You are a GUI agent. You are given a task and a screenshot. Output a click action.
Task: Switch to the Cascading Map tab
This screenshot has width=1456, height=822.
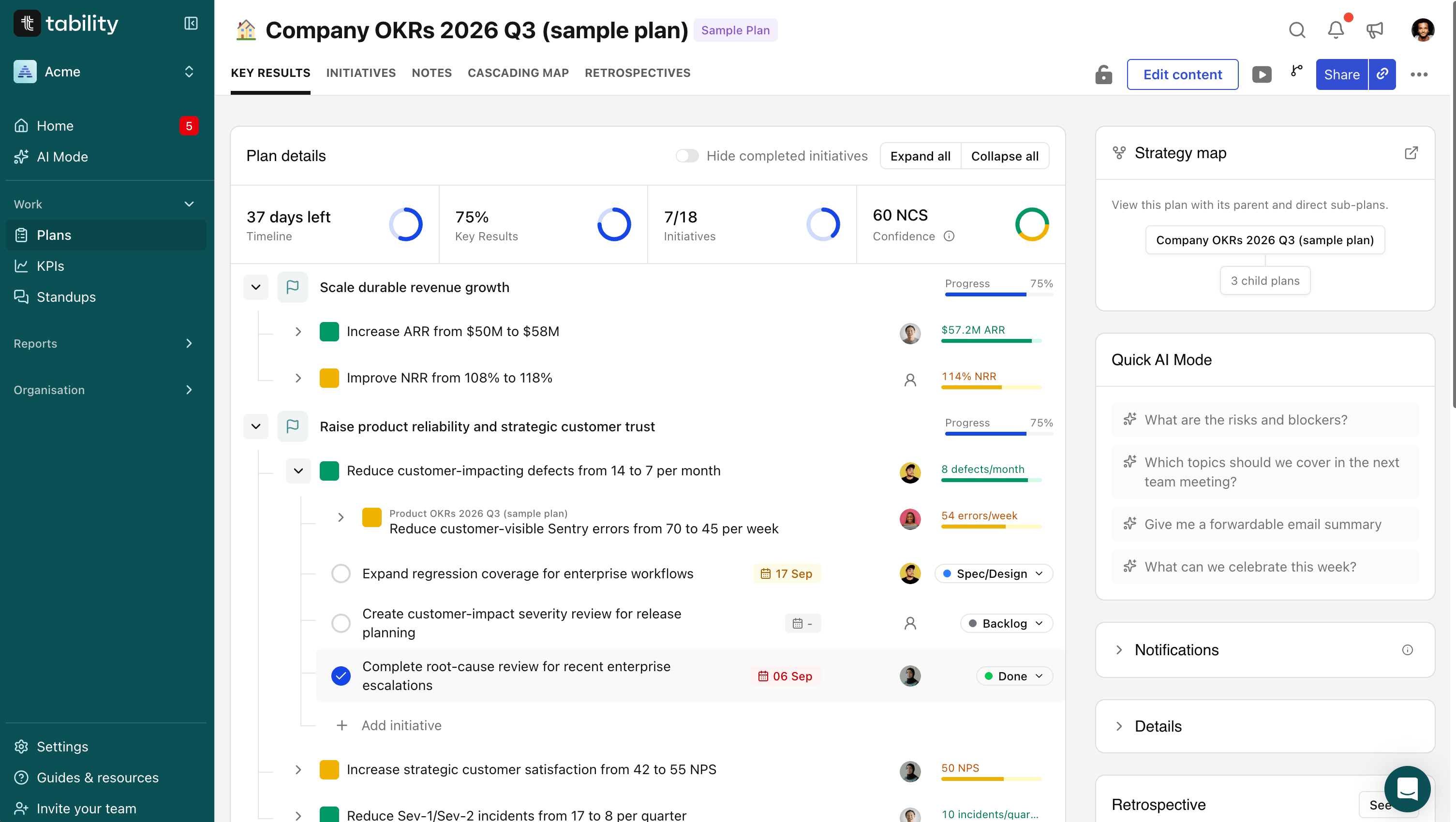tap(518, 73)
